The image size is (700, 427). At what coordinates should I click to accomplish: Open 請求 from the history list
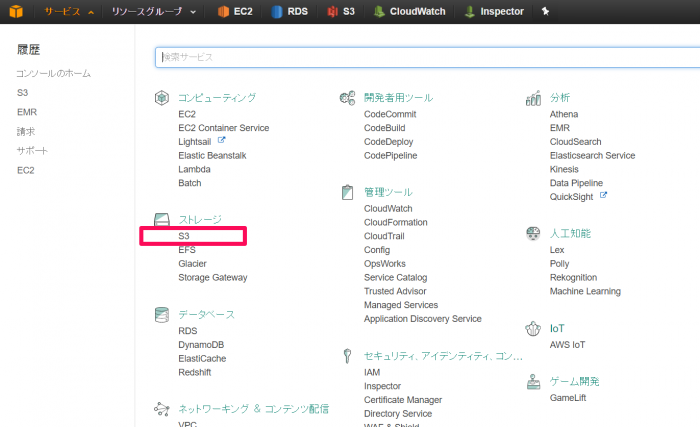(x=25, y=131)
